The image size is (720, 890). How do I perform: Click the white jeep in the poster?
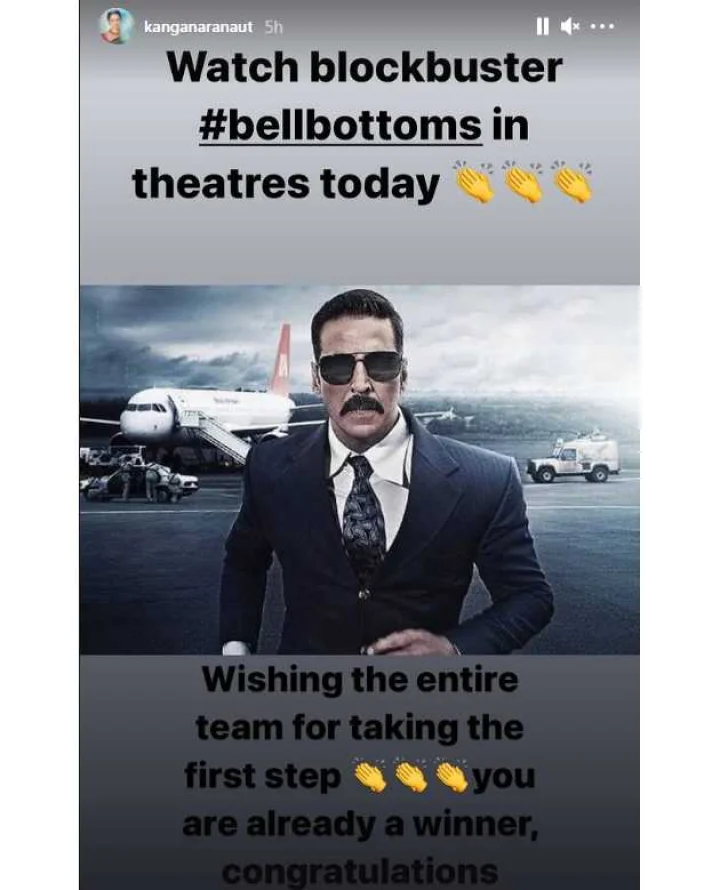pyautogui.click(x=574, y=461)
